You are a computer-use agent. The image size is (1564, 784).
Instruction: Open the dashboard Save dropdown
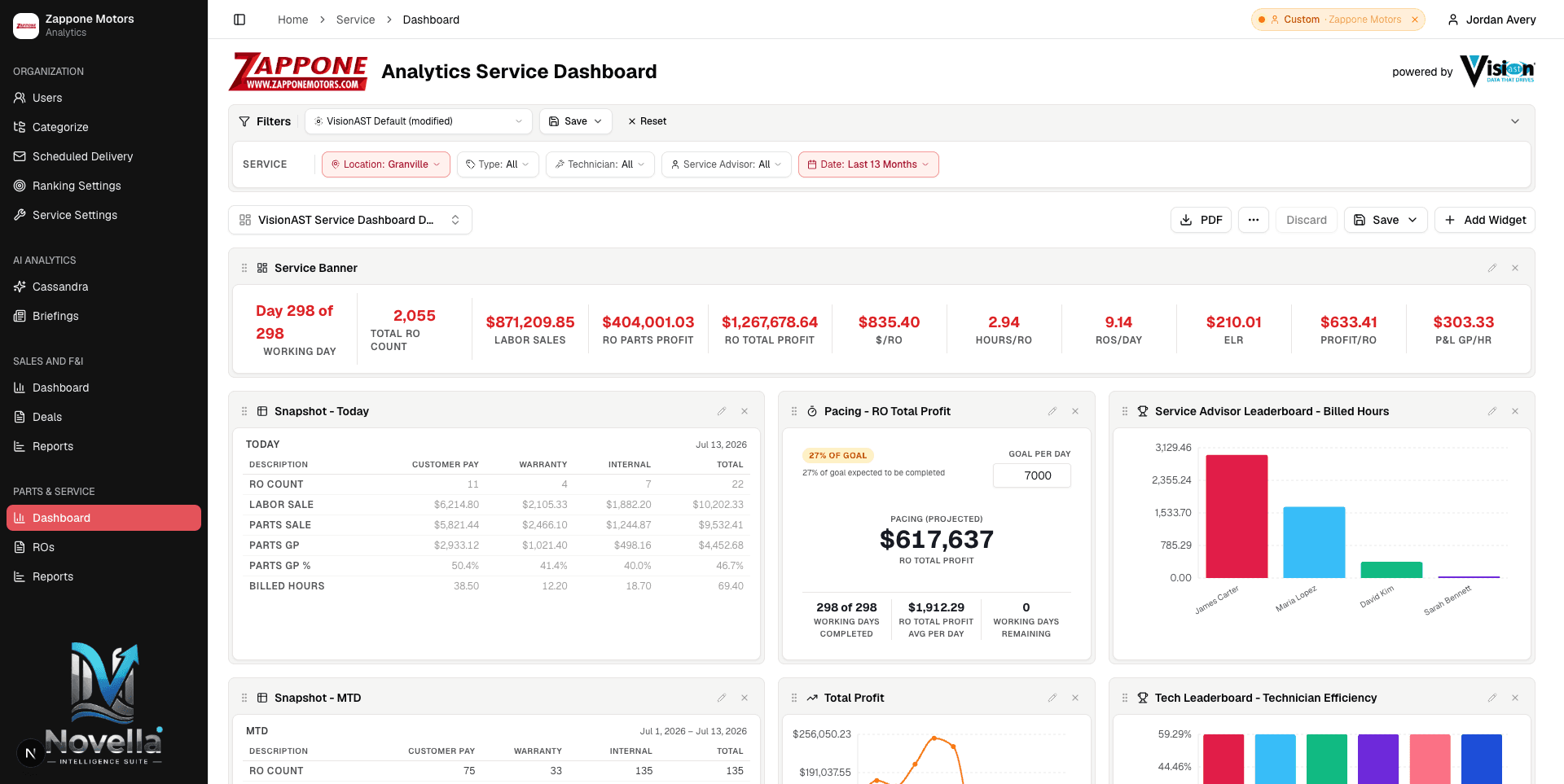click(1386, 220)
